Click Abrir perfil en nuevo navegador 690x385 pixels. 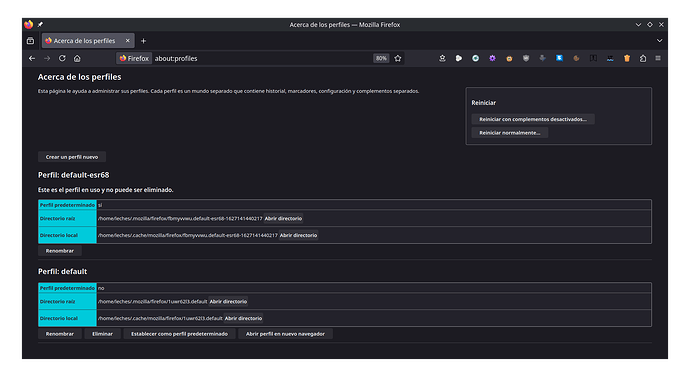(x=285, y=334)
